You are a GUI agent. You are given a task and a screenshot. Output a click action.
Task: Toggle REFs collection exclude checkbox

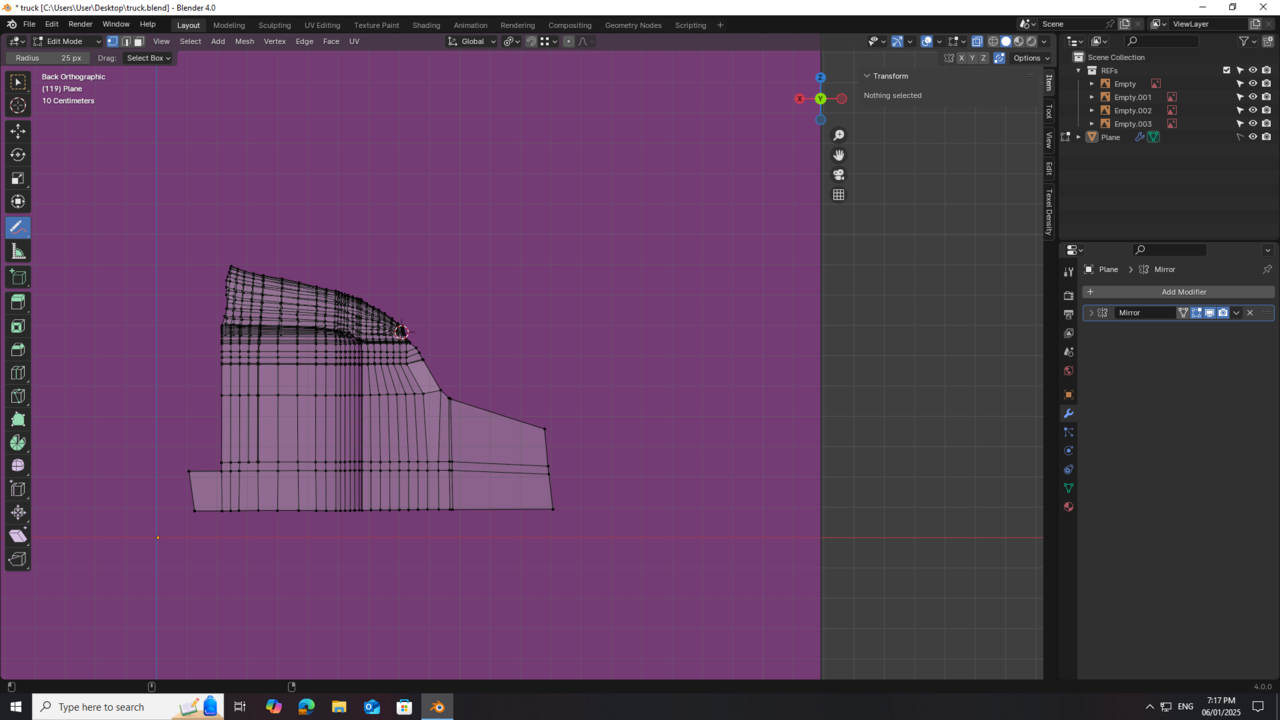click(x=1226, y=70)
